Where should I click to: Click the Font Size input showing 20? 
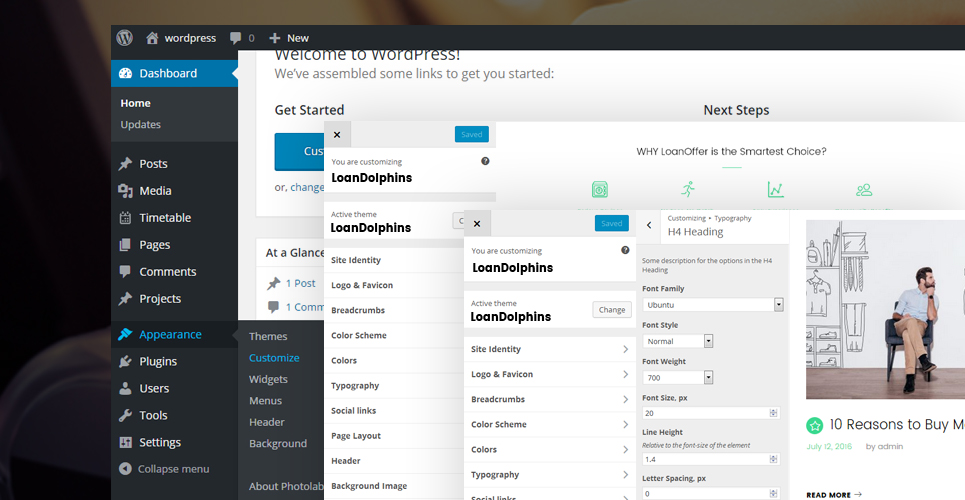711,413
